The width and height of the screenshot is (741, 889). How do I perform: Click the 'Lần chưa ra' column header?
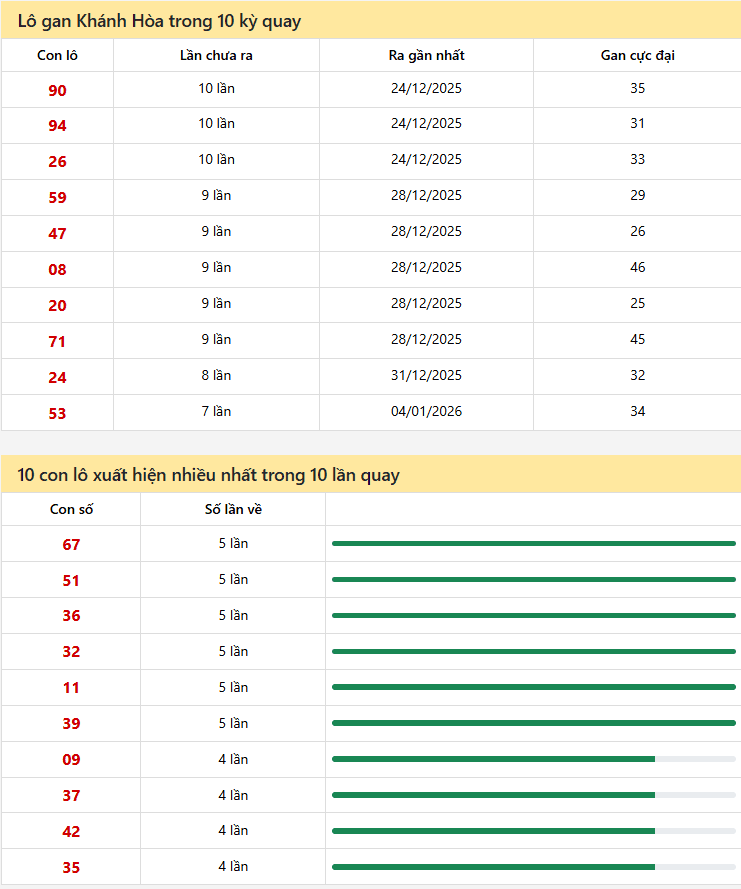pyautogui.click(x=216, y=55)
